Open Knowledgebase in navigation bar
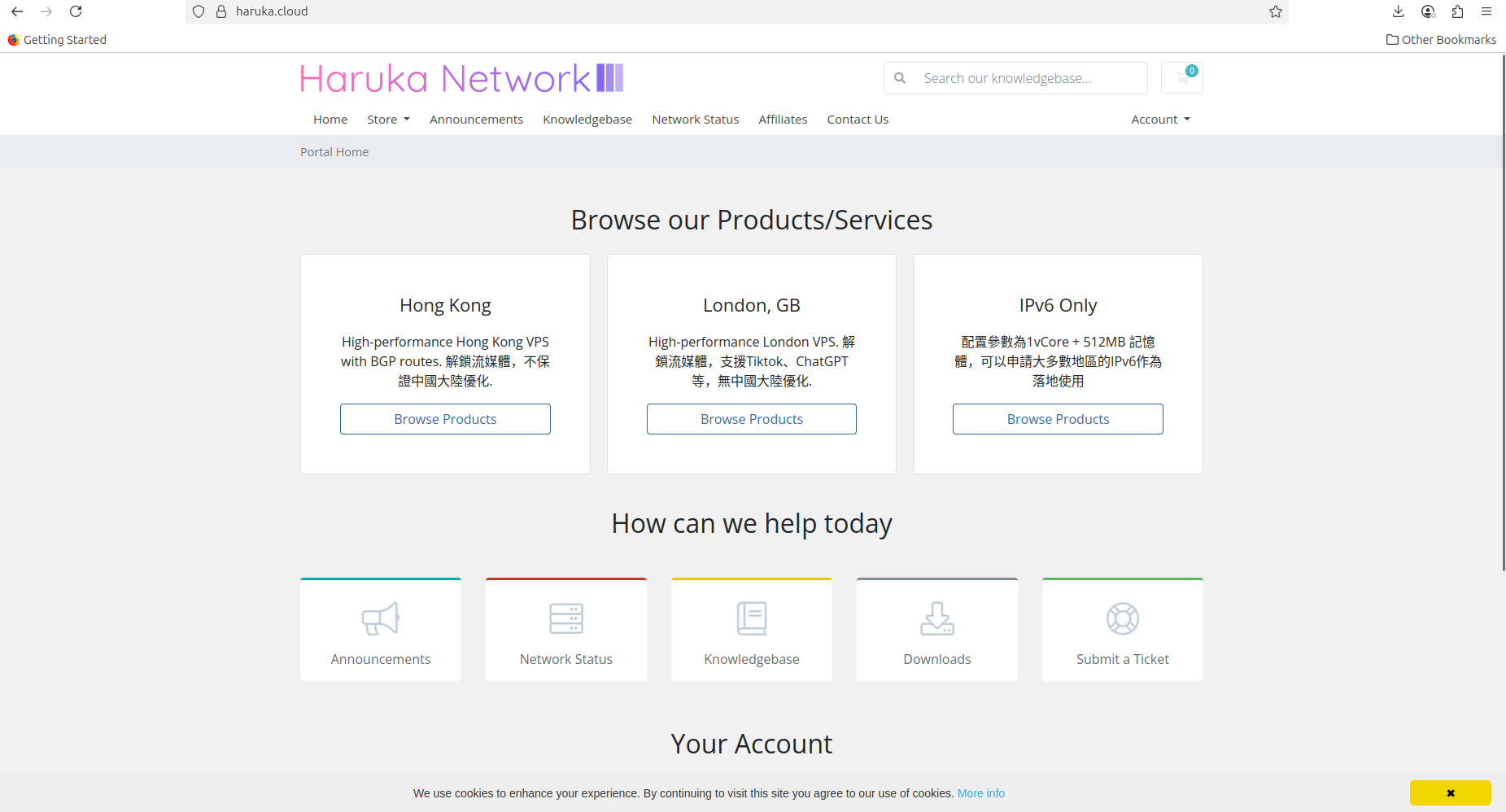The image size is (1506, 812). pyautogui.click(x=587, y=120)
